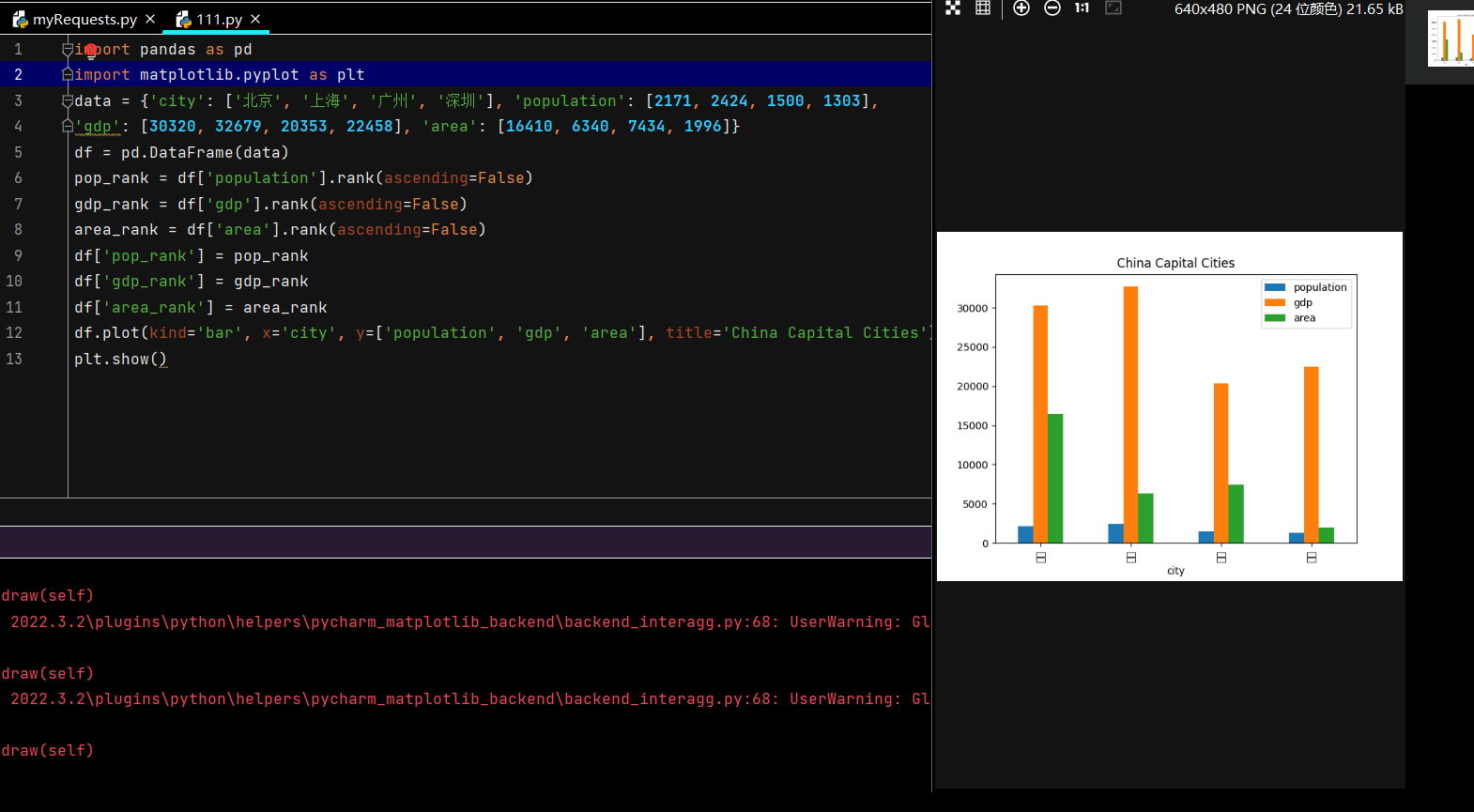The height and width of the screenshot is (812, 1474).
Task: Open the plot thumbnail in the sidebar
Action: (1450, 38)
